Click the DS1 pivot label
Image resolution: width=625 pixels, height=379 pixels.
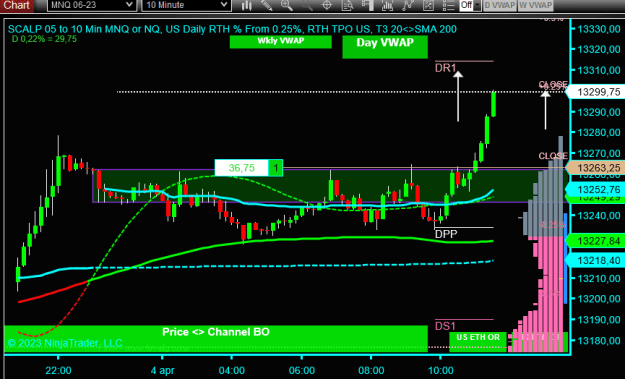(x=445, y=326)
